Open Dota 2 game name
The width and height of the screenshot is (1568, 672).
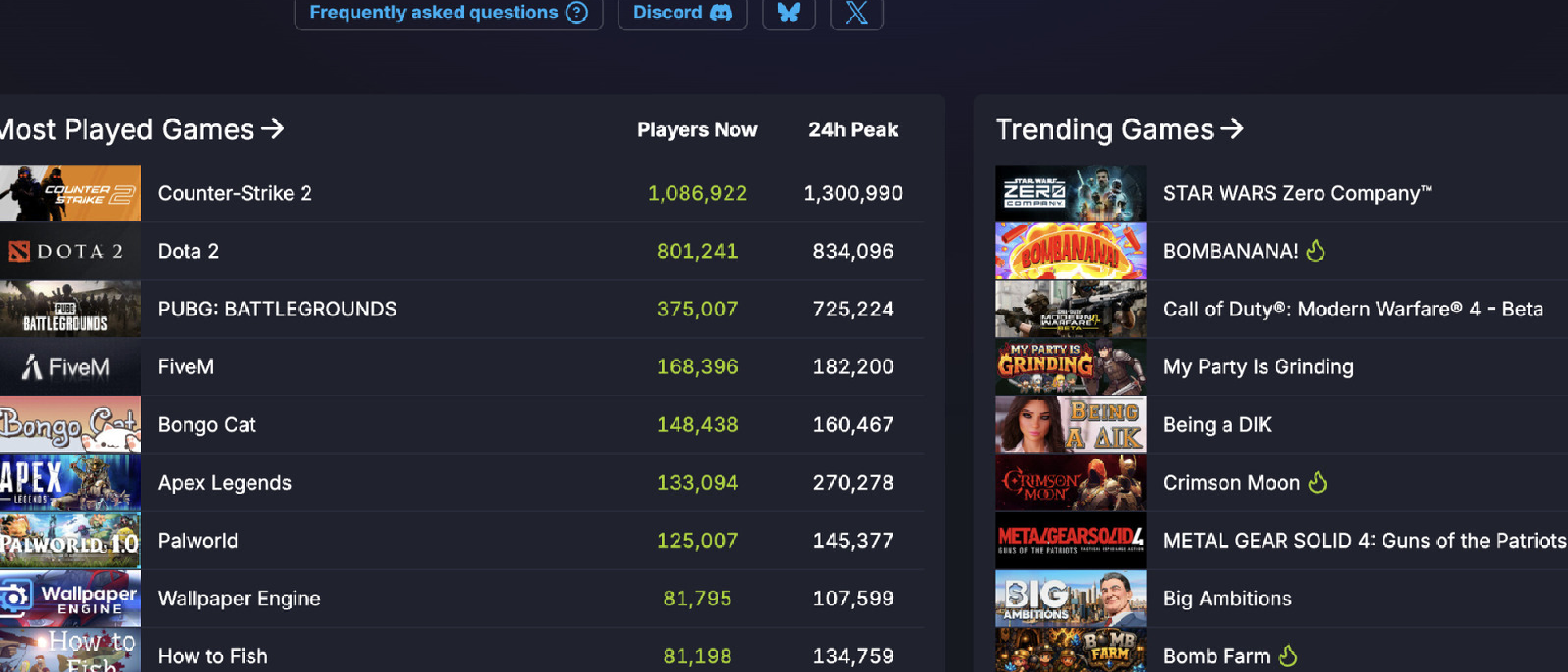pos(188,251)
